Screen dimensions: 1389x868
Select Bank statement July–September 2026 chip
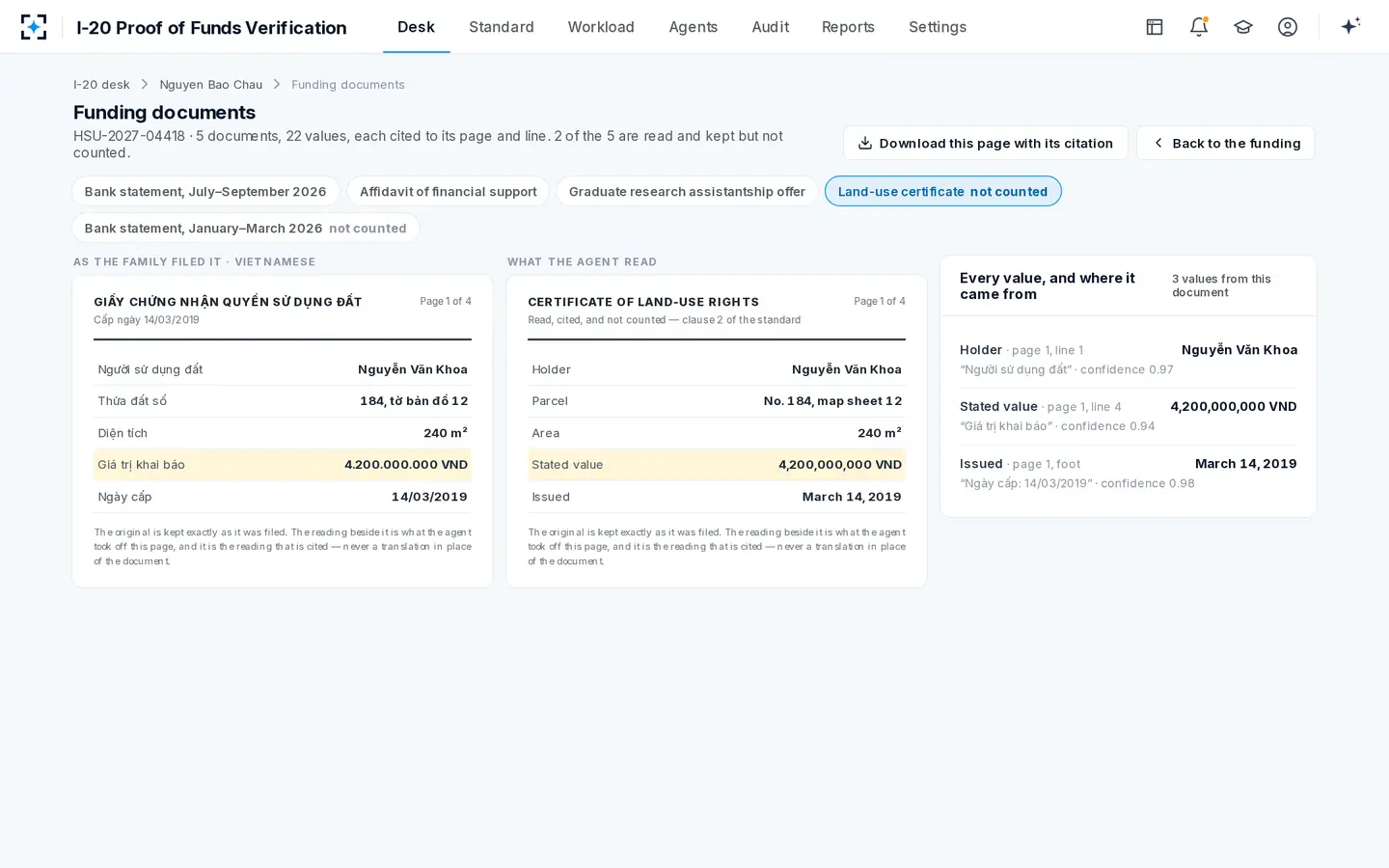(x=205, y=191)
